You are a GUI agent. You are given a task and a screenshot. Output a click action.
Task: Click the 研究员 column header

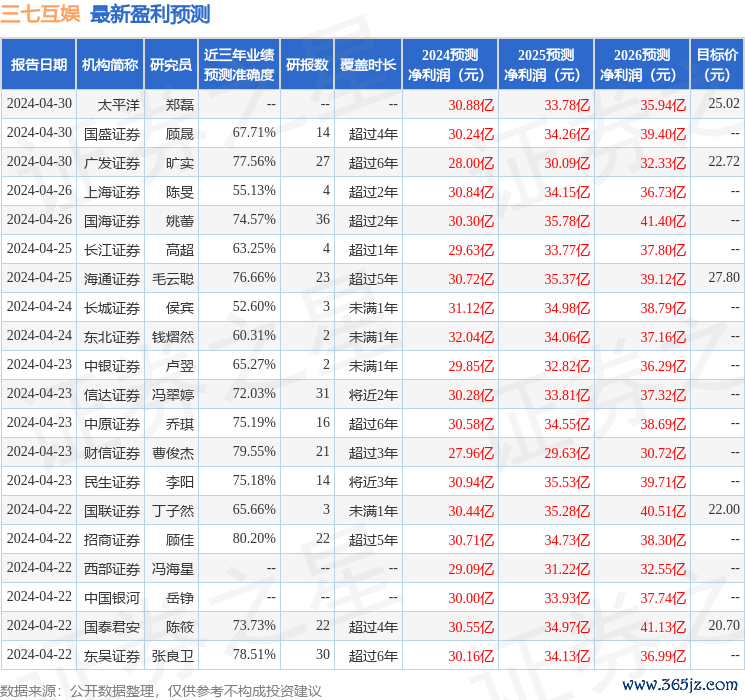tap(171, 65)
